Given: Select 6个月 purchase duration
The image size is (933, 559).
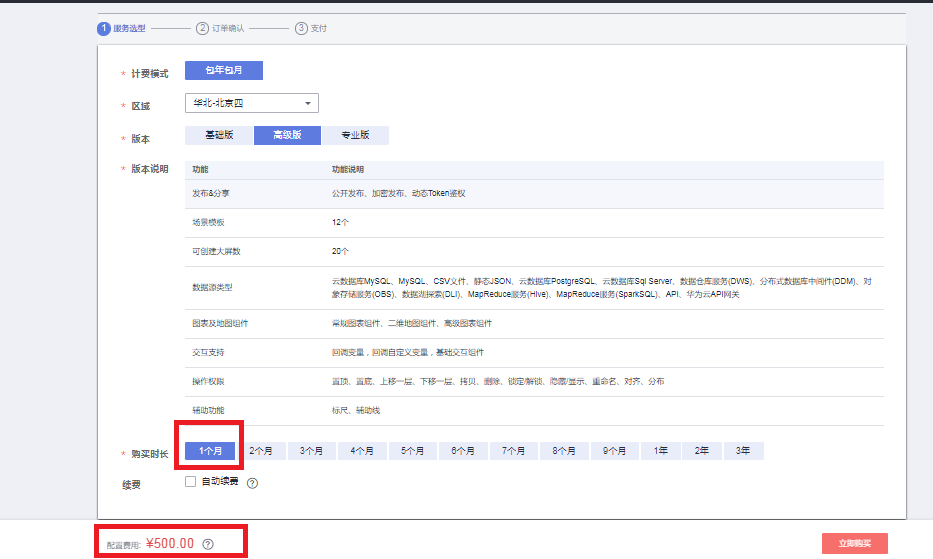Looking at the screenshot, I should (463, 451).
